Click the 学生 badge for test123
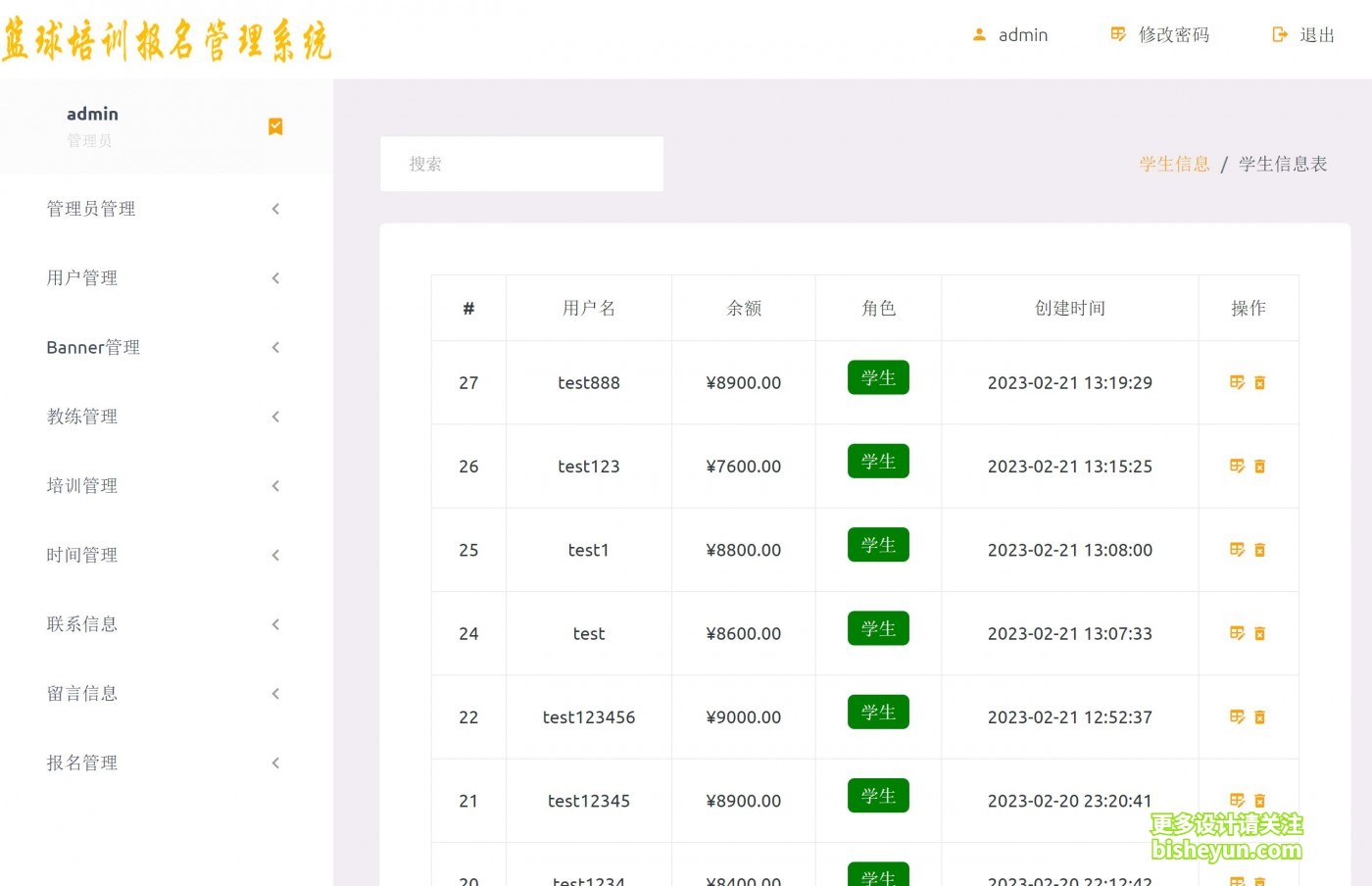 click(878, 462)
